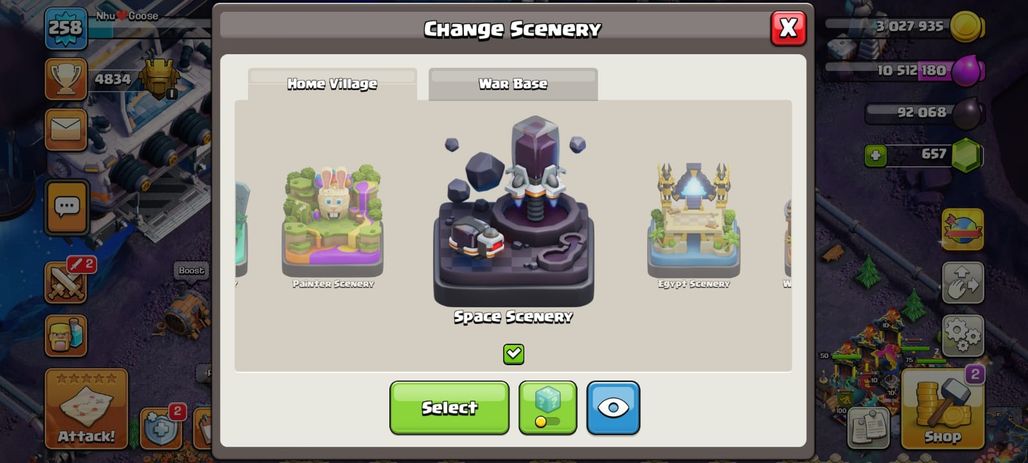Click the elixir storage progress bar
Image resolution: width=1028 pixels, height=463 pixels.
[x=904, y=69]
